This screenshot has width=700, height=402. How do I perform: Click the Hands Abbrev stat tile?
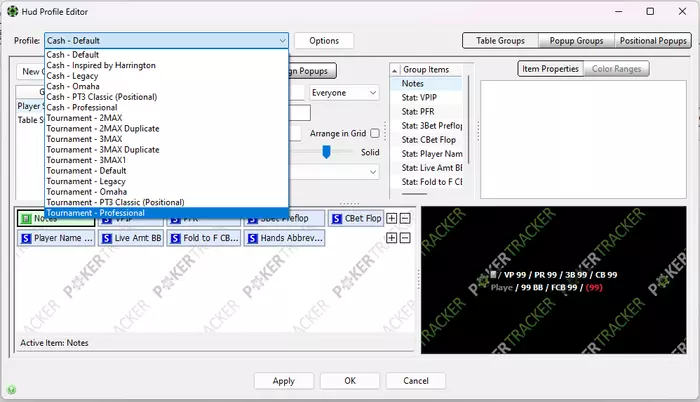284,238
